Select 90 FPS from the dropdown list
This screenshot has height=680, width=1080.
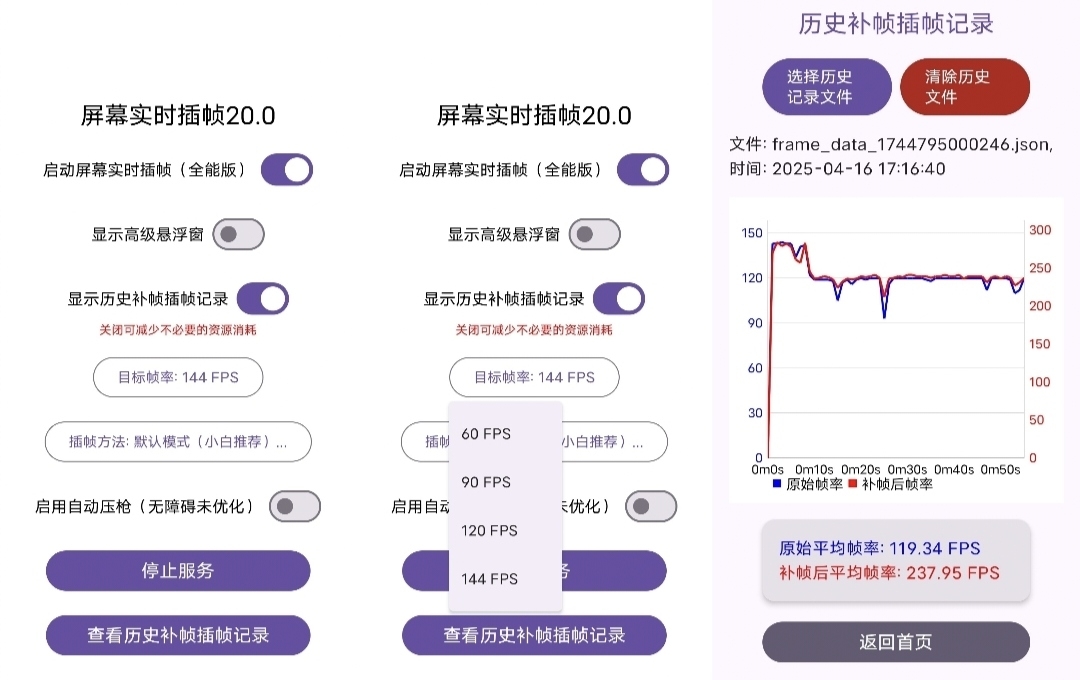pyautogui.click(x=506, y=482)
